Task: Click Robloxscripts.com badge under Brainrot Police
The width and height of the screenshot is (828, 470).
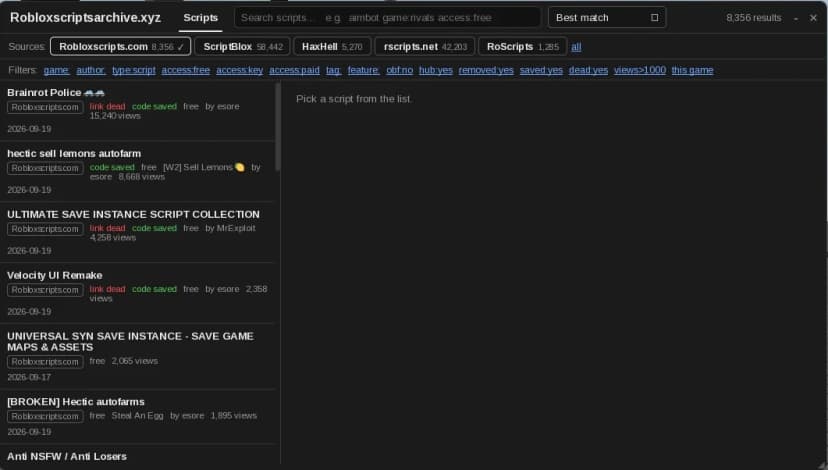Action: pyautogui.click(x=45, y=107)
